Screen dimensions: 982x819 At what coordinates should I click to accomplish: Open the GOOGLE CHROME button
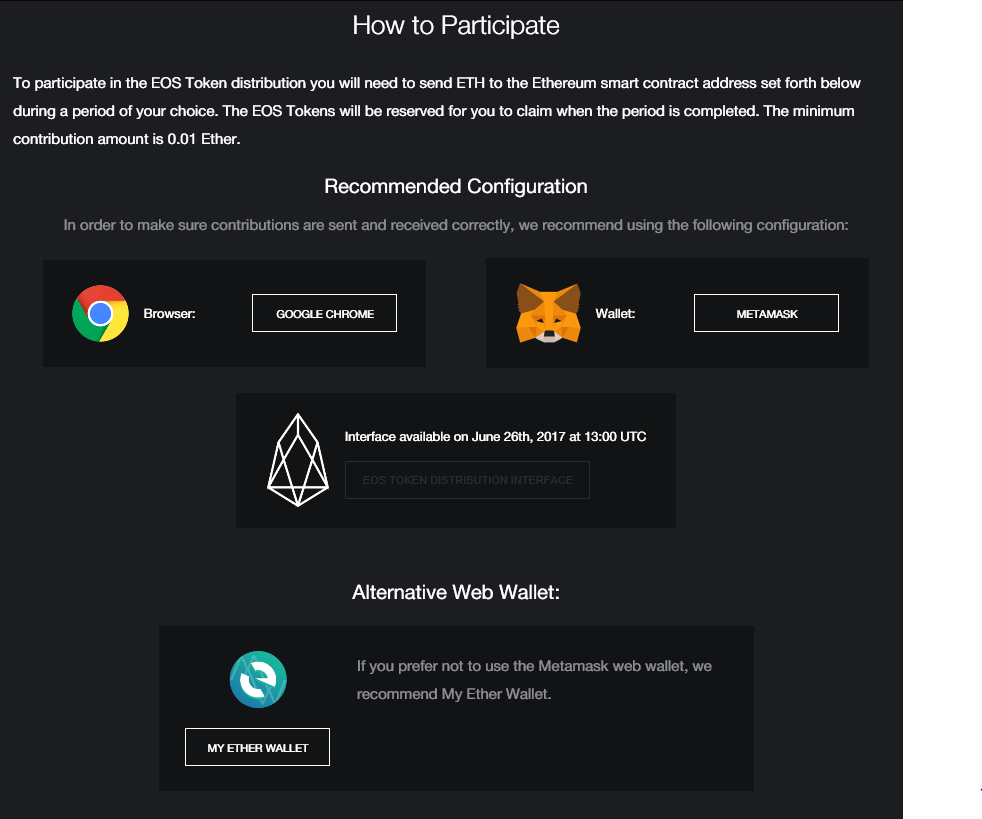pyautogui.click(x=324, y=313)
